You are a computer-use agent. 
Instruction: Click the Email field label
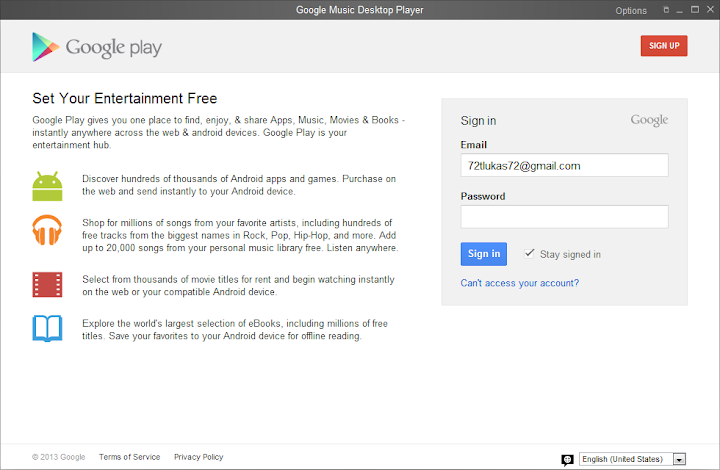click(x=473, y=145)
